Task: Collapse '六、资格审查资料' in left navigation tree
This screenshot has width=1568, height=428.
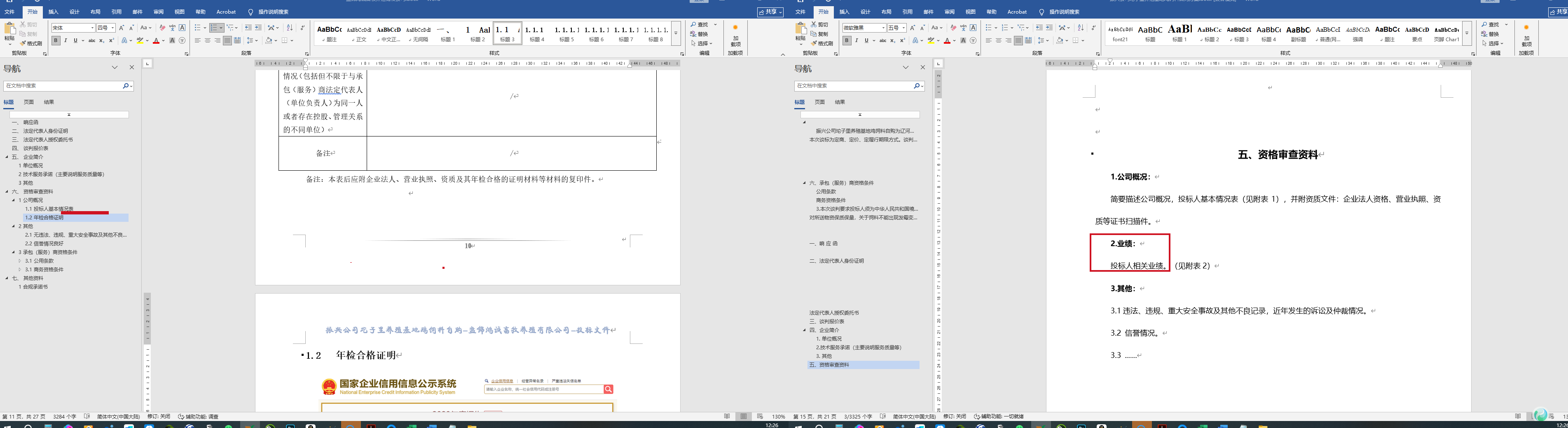Action: point(7,192)
